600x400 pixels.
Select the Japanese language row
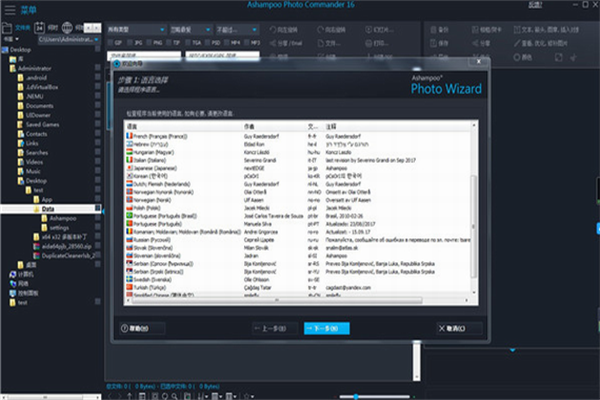[298, 168]
